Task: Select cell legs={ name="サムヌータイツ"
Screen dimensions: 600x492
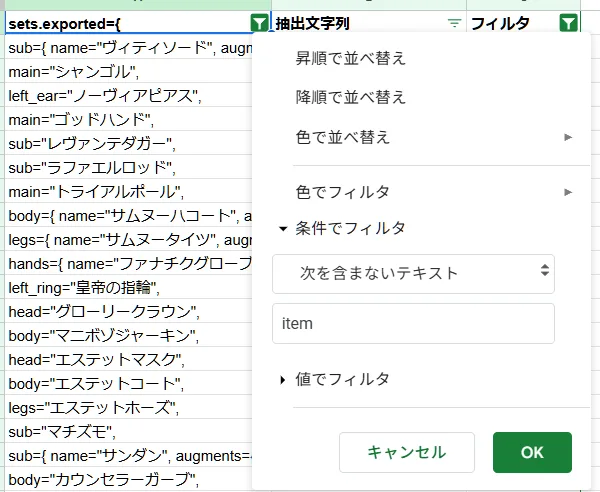Action: 128,239
